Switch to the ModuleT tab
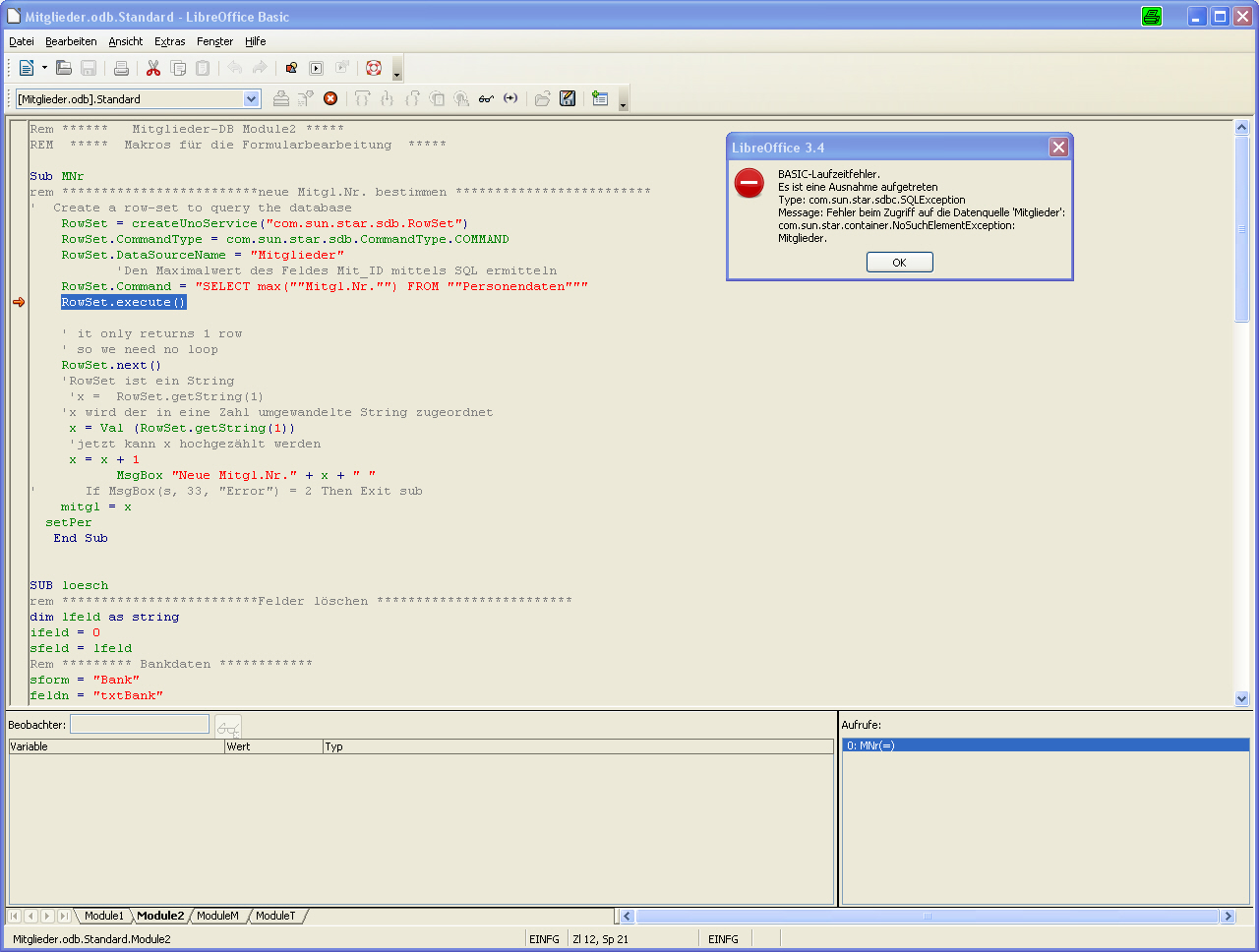 click(275, 916)
